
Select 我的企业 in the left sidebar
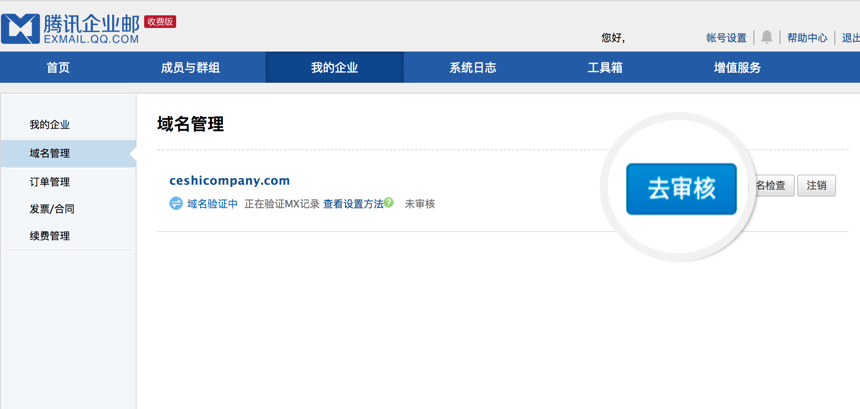(50, 125)
